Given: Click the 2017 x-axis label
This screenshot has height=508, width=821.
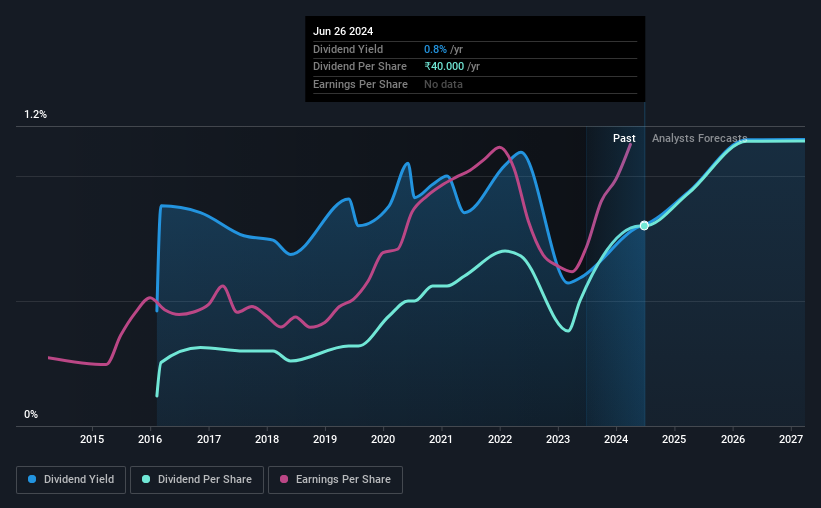Looking at the screenshot, I should click(x=209, y=439).
